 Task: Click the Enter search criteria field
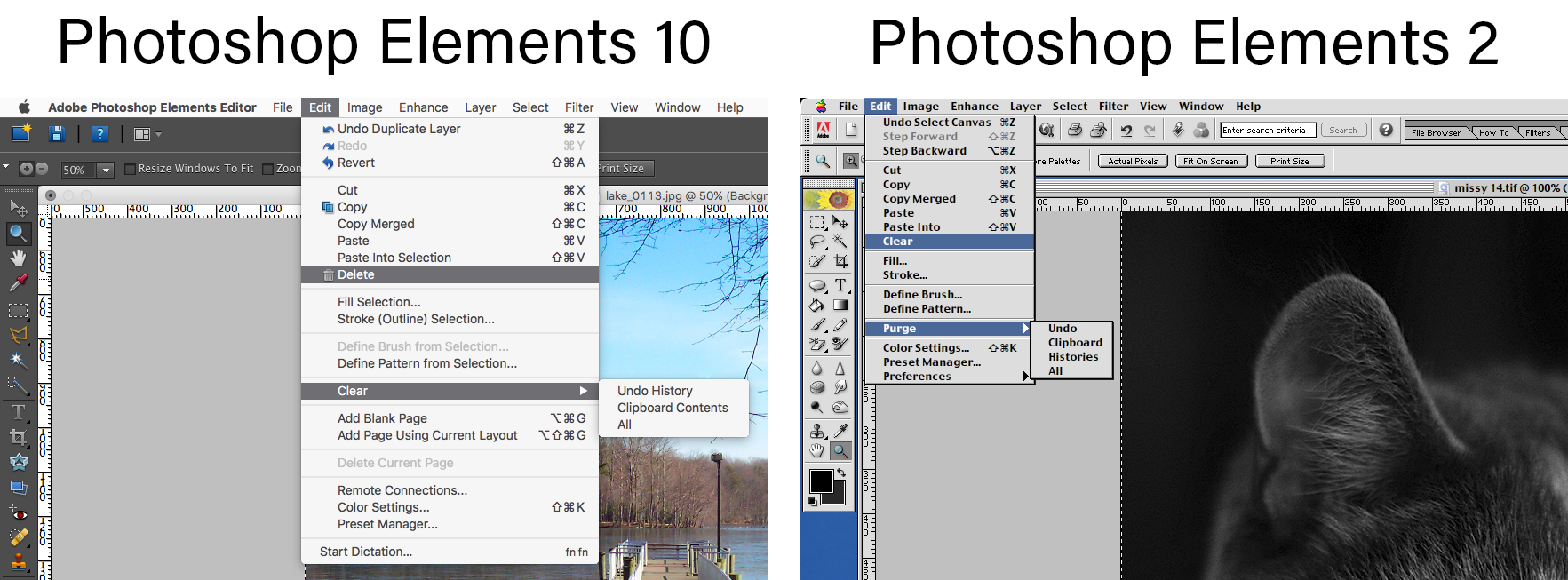click(1268, 130)
